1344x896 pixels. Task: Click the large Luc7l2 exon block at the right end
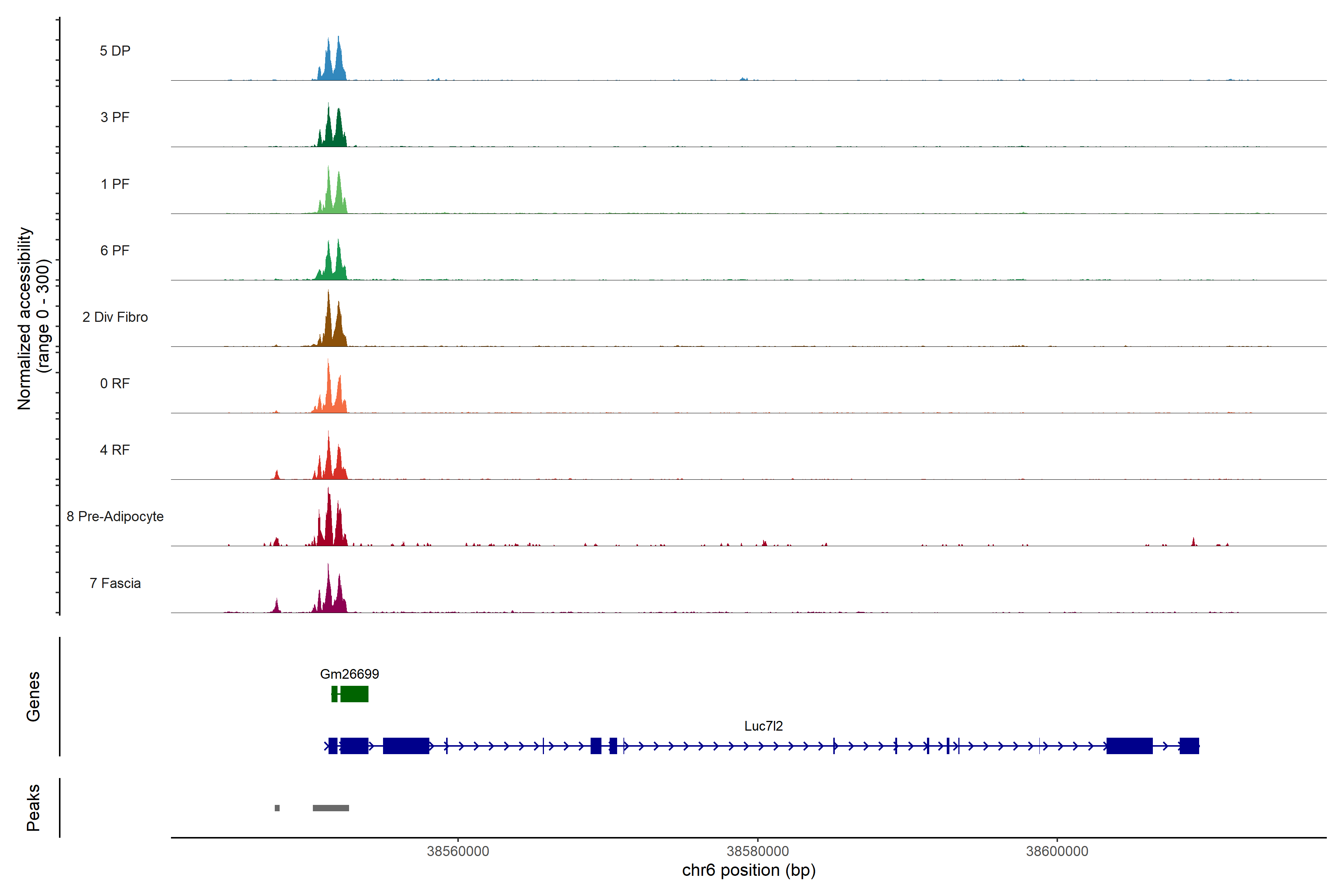click(1129, 746)
